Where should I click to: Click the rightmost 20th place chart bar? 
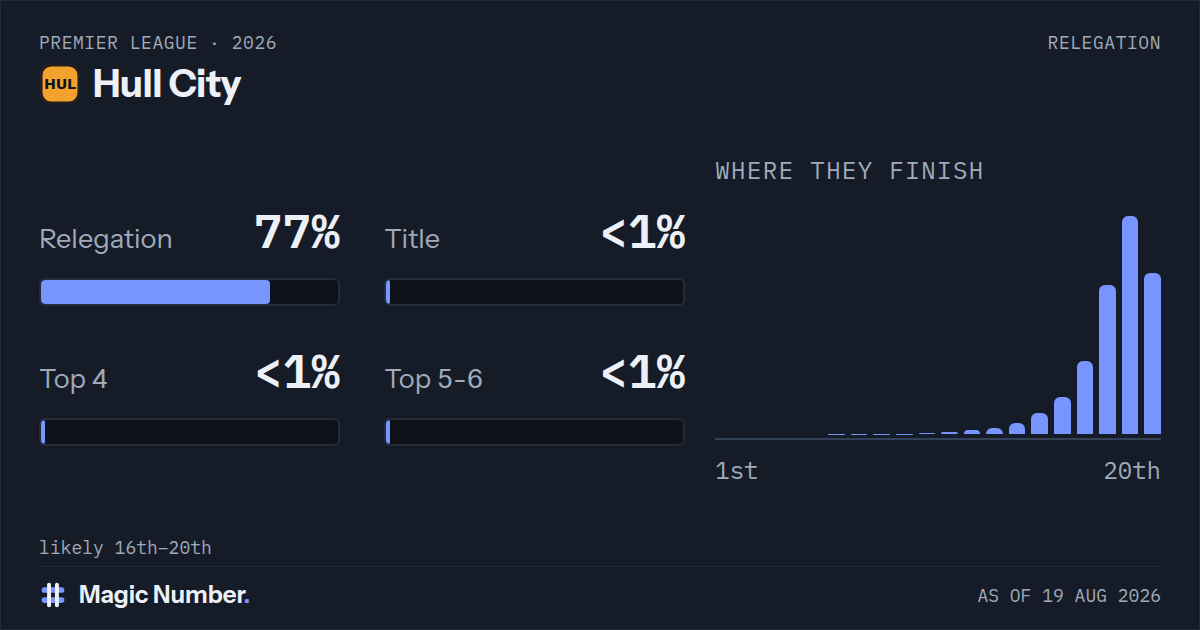point(1152,354)
